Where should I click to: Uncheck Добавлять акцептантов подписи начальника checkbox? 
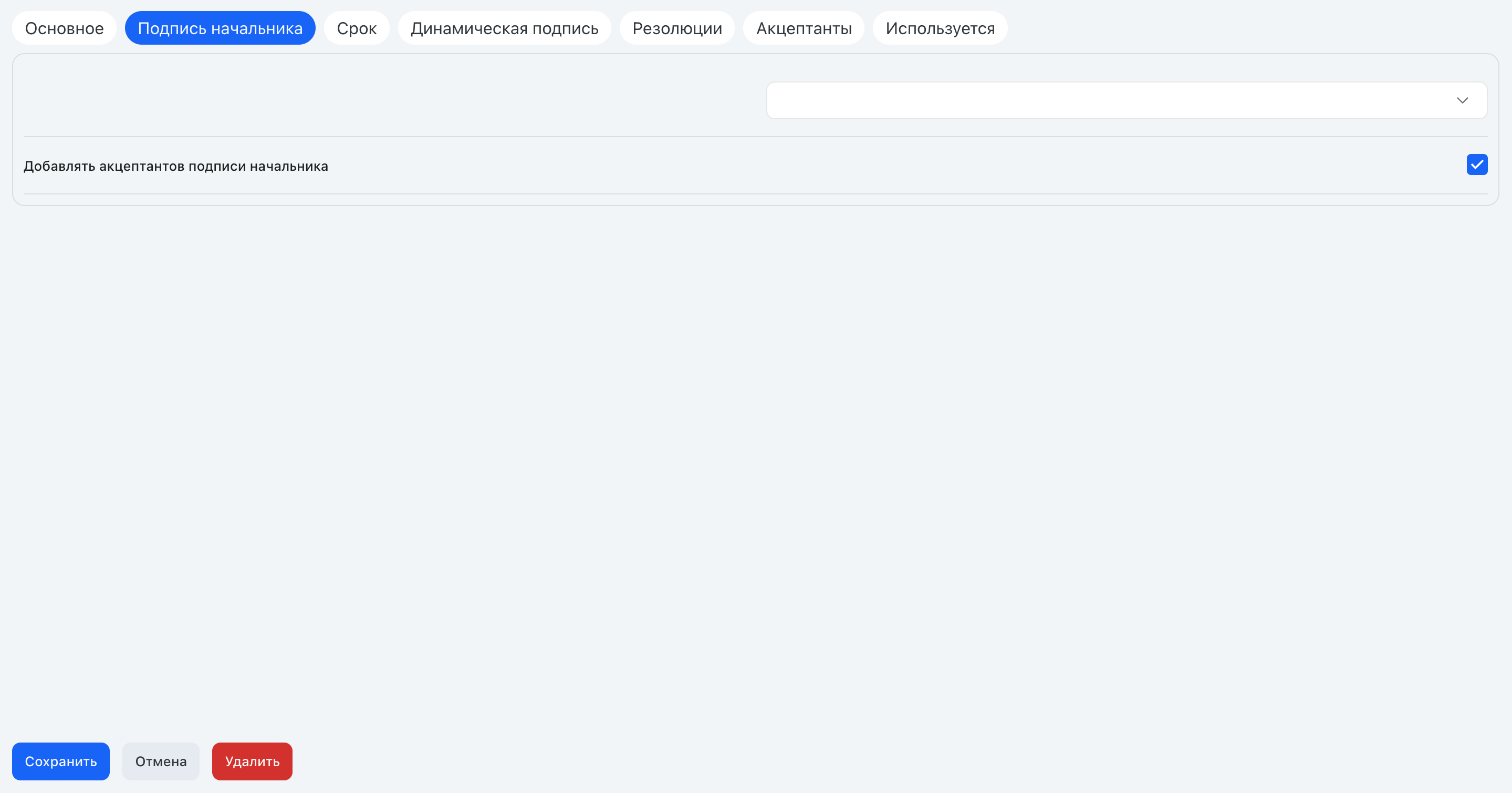click(1476, 164)
